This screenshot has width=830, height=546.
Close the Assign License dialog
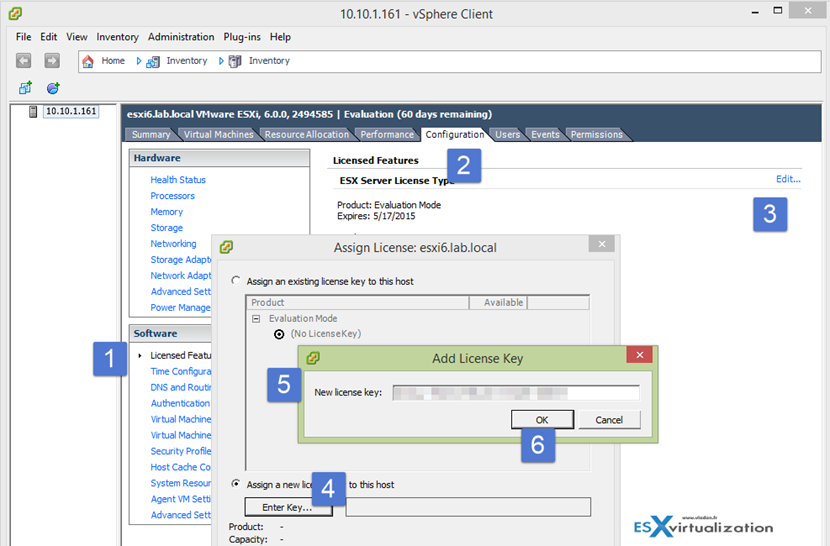point(602,244)
